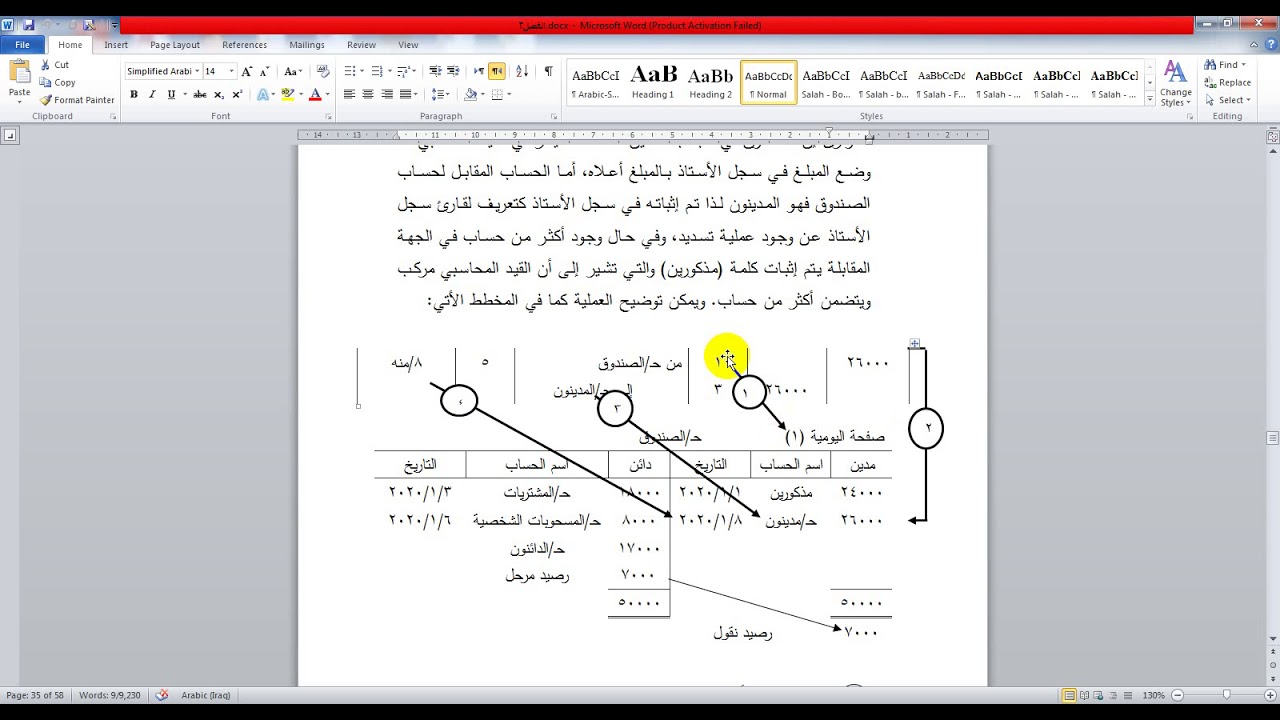The image size is (1280, 720).
Task: Click the Cut command
Action: pos(54,64)
